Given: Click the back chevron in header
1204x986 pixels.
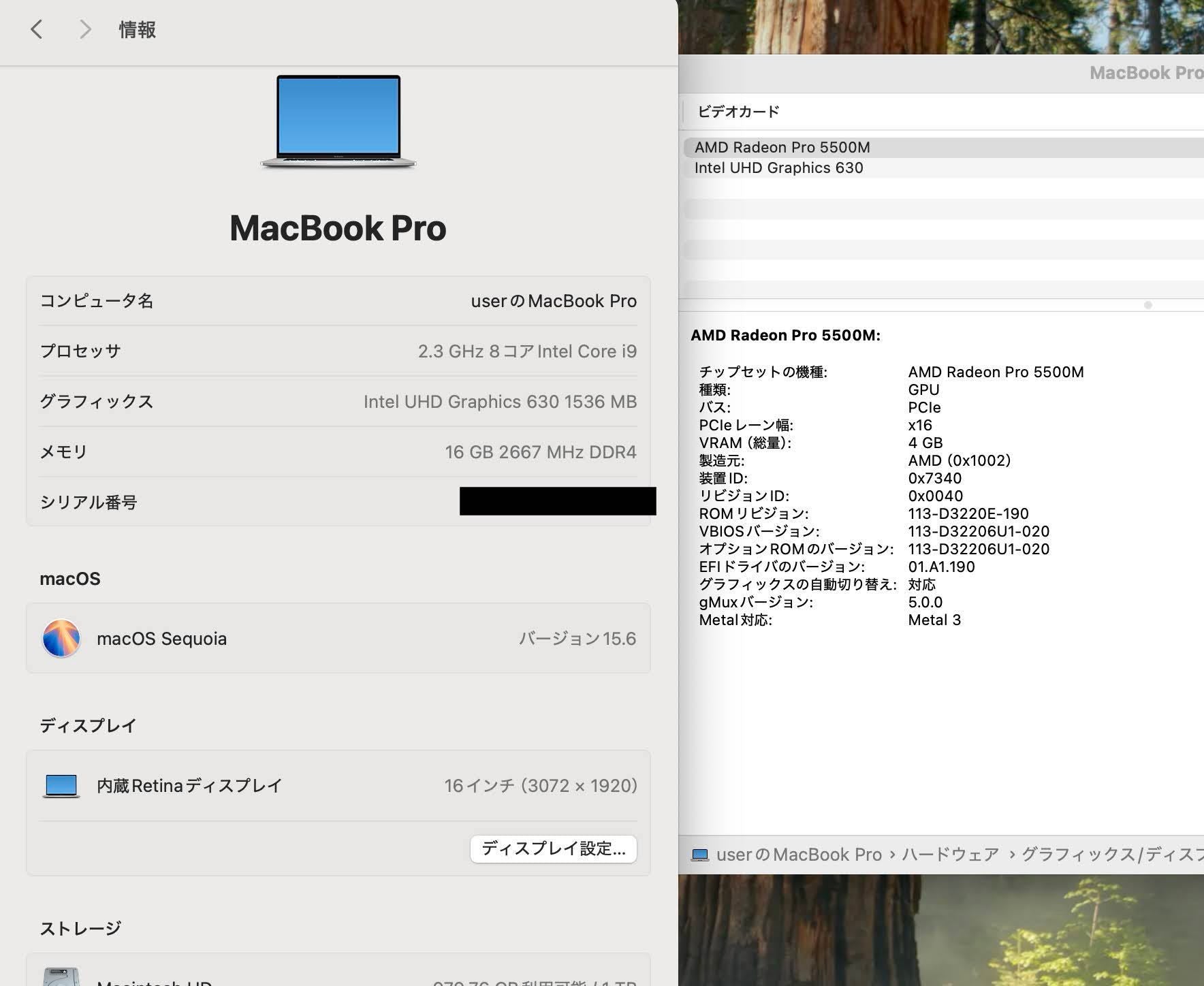Looking at the screenshot, I should tap(37, 29).
